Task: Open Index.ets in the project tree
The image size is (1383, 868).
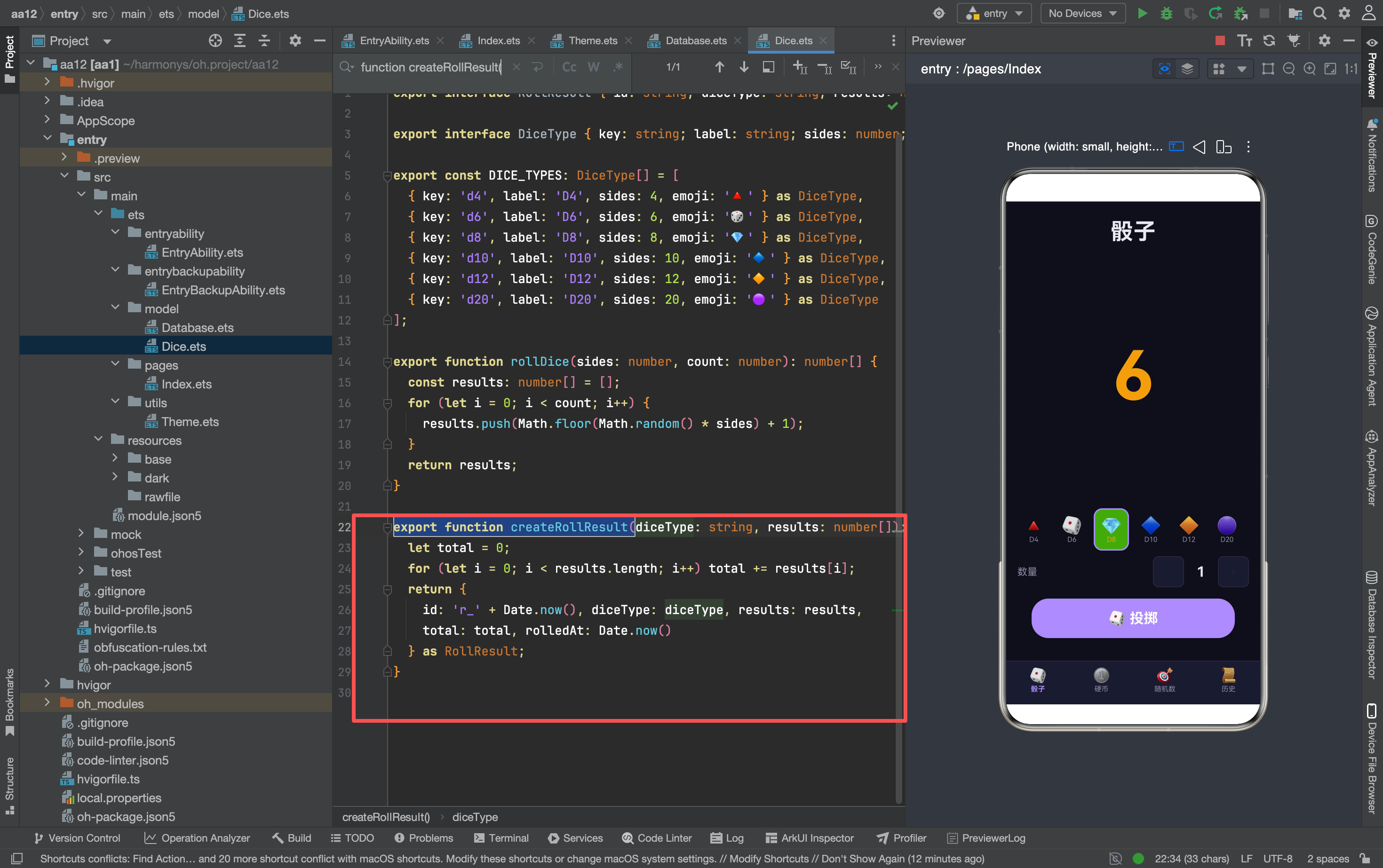Action: 186,384
